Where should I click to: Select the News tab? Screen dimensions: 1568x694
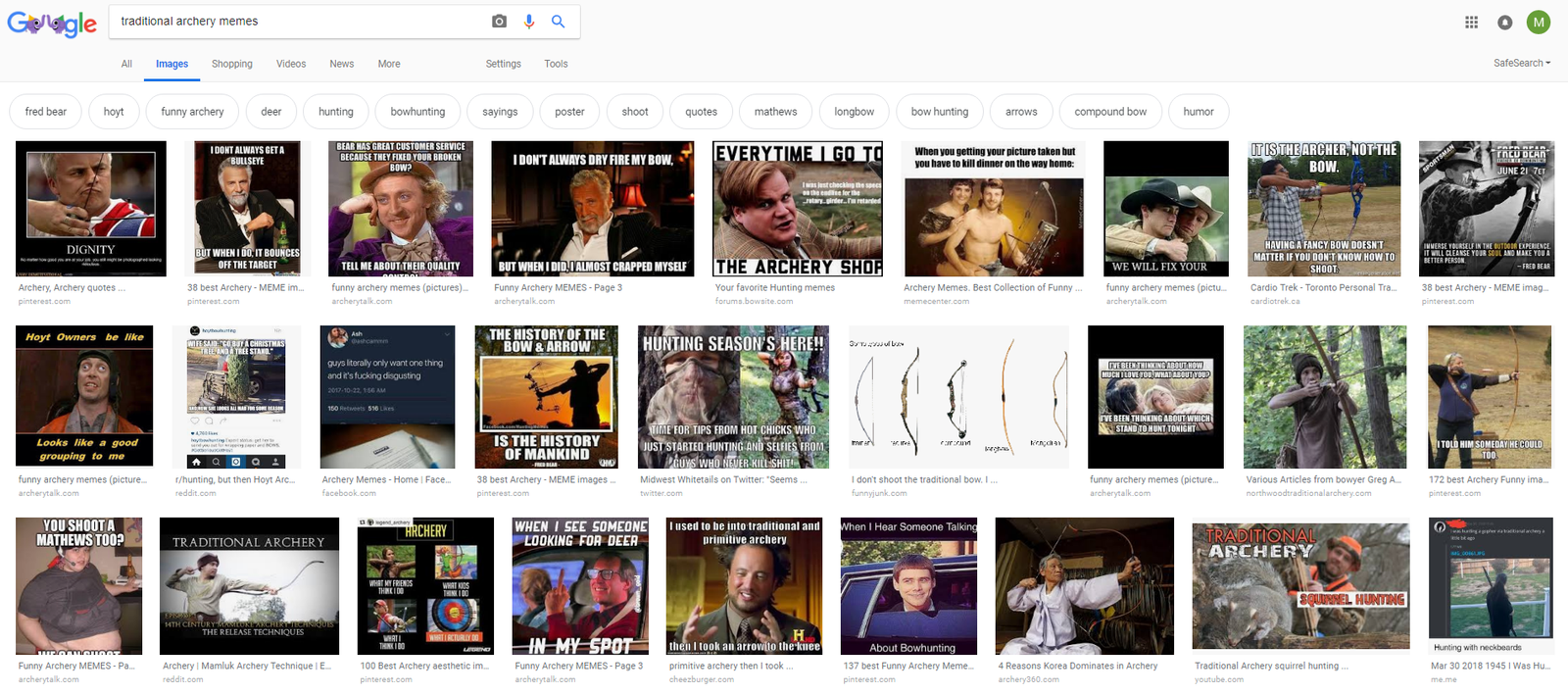[x=342, y=64]
